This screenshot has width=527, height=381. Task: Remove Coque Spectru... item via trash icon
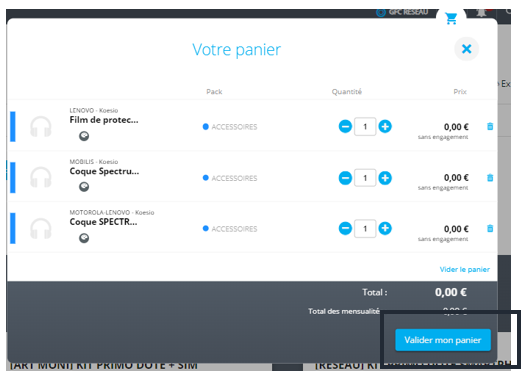pyautogui.click(x=490, y=177)
